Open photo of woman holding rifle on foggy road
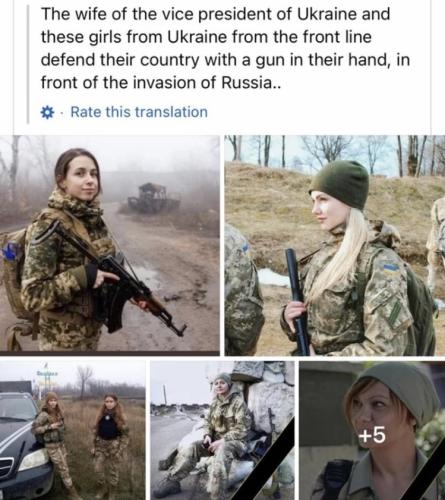445x500 pixels. tap(110, 245)
